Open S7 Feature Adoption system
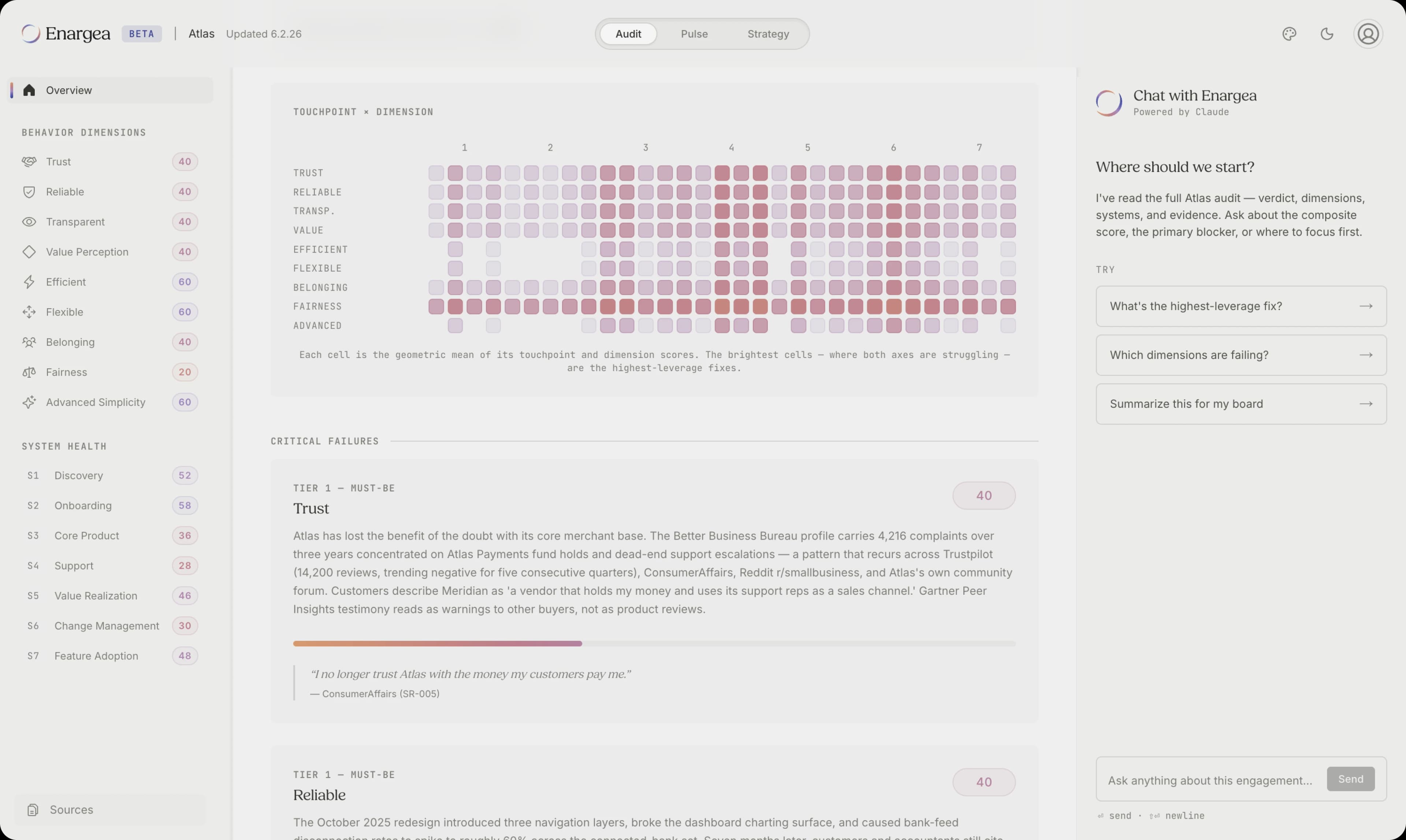The width and height of the screenshot is (1406, 840). tap(110, 656)
